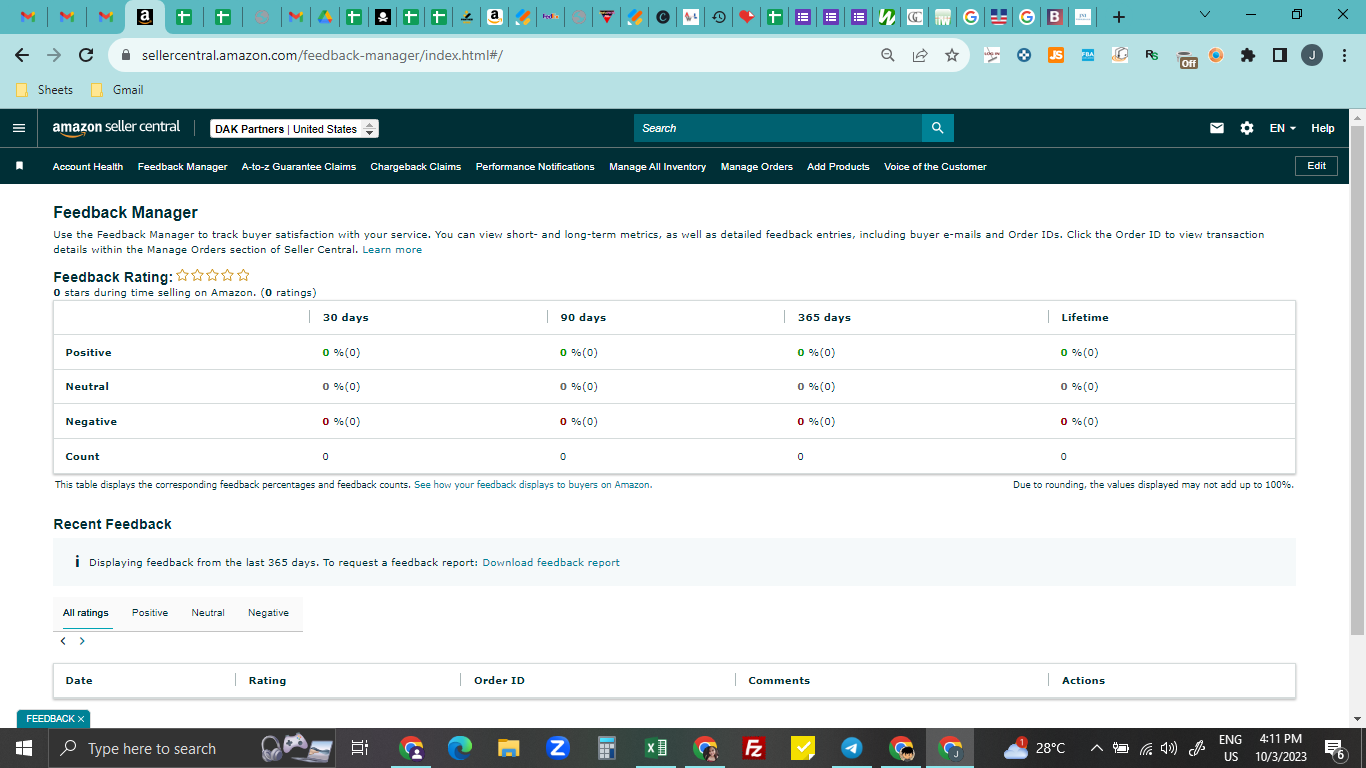Click the share this page icon
The width and height of the screenshot is (1366, 768).
pos(919,55)
